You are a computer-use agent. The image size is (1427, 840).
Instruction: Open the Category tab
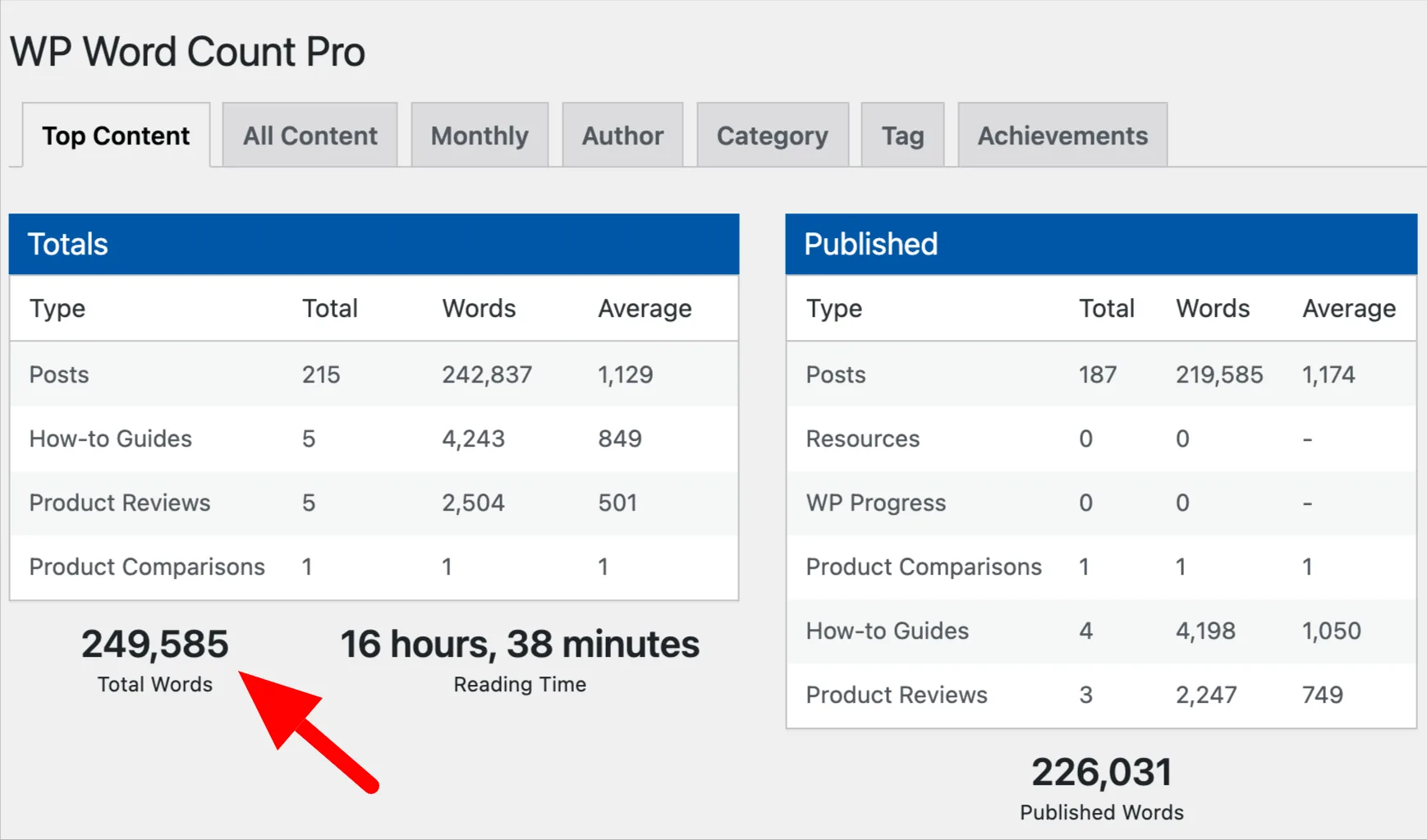(x=773, y=135)
